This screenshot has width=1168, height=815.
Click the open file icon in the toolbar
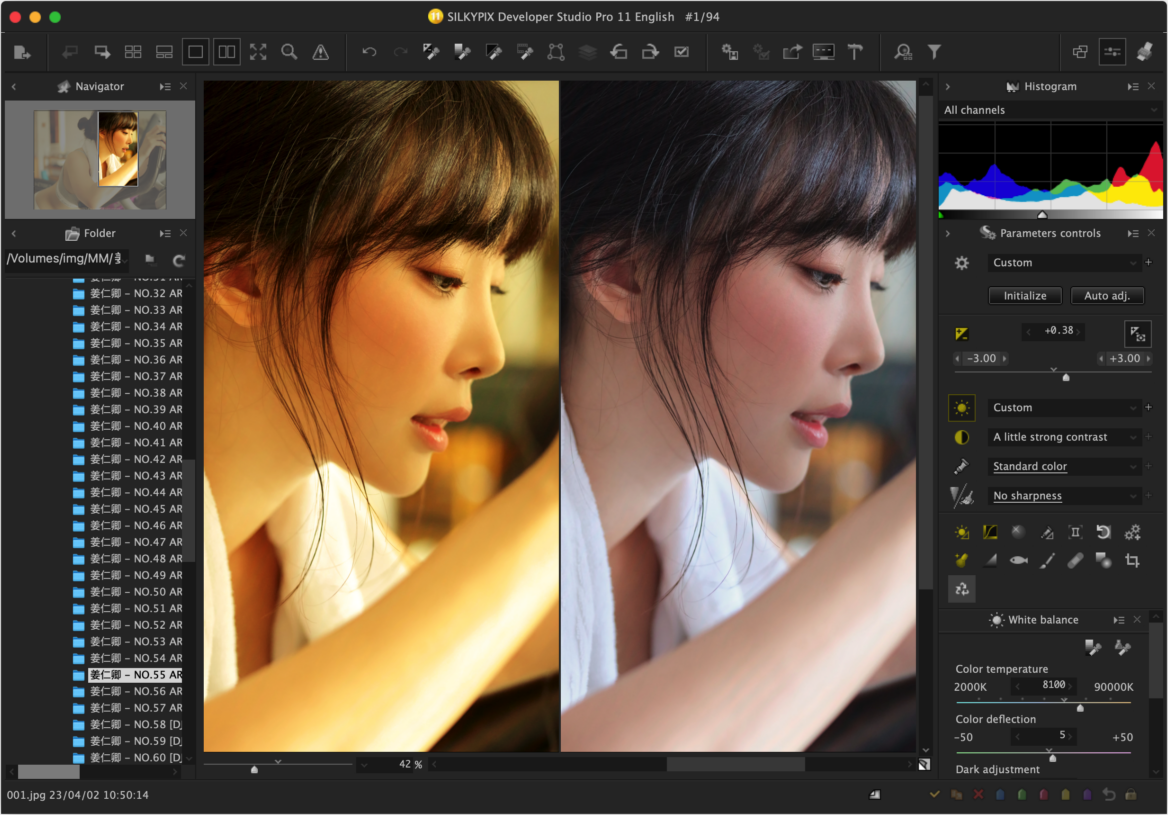[22, 52]
